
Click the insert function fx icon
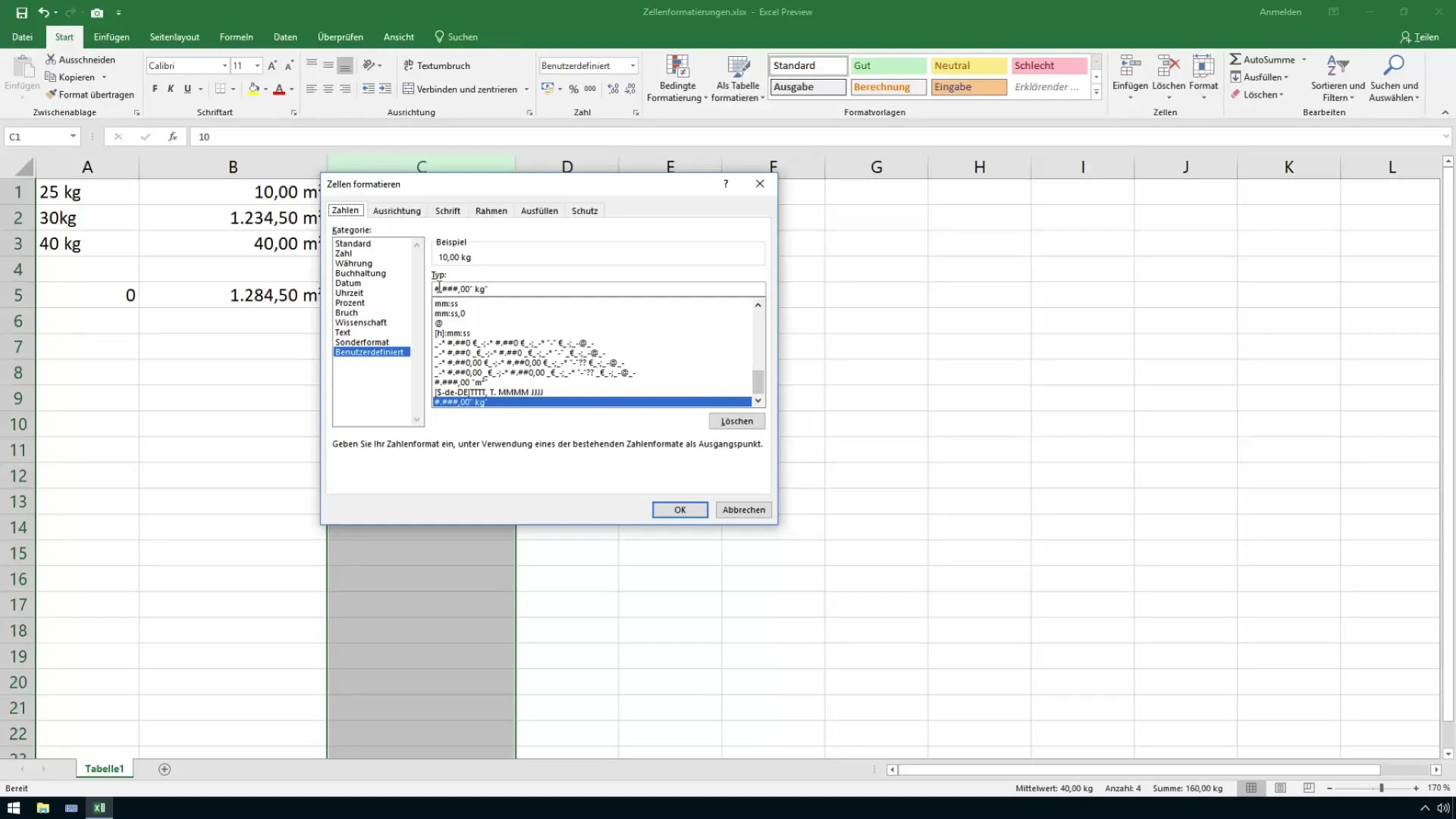(173, 136)
